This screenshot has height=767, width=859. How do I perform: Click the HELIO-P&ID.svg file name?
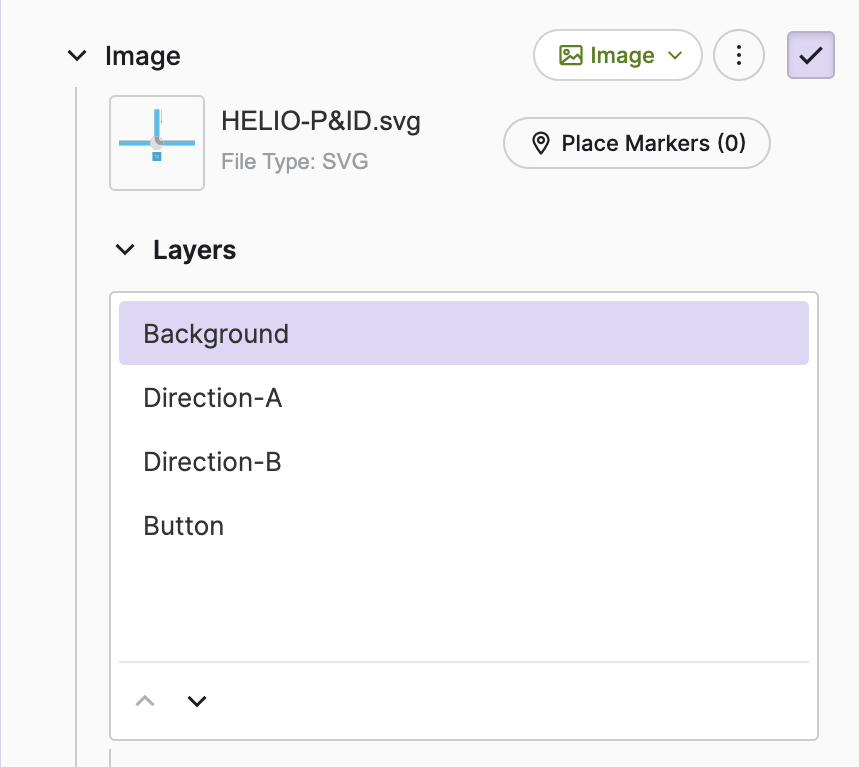(x=320, y=123)
